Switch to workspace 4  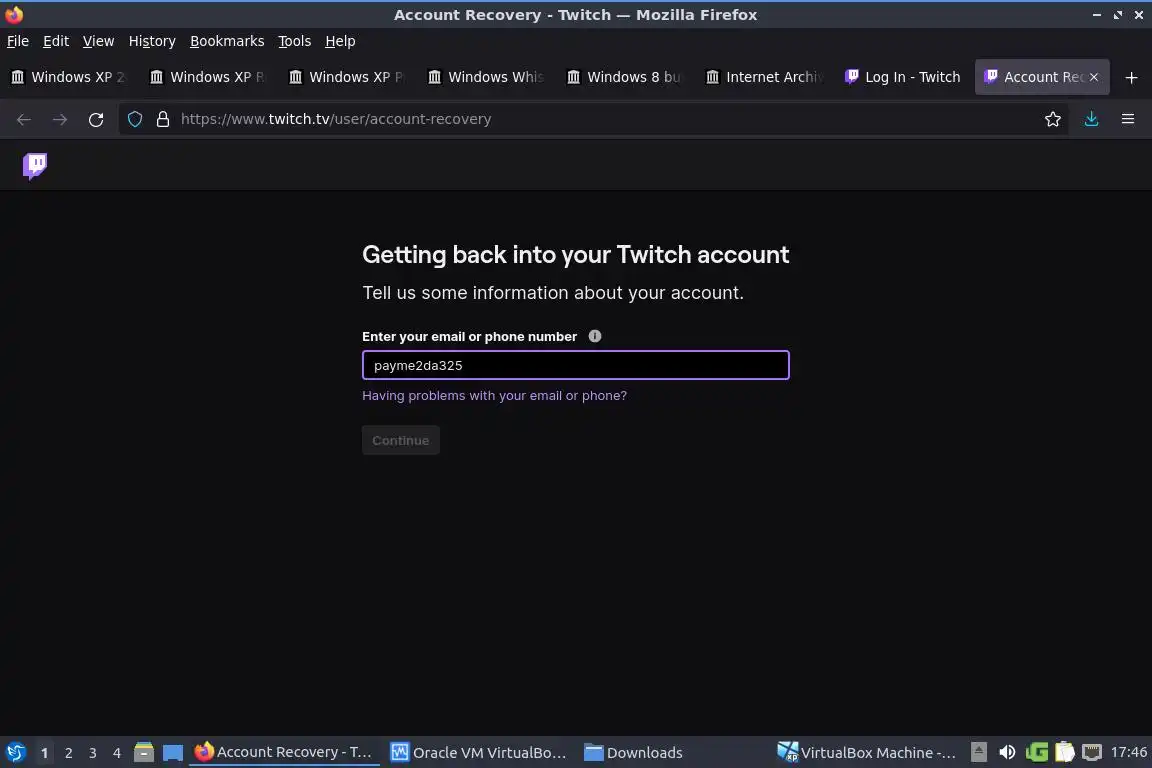(117, 753)
